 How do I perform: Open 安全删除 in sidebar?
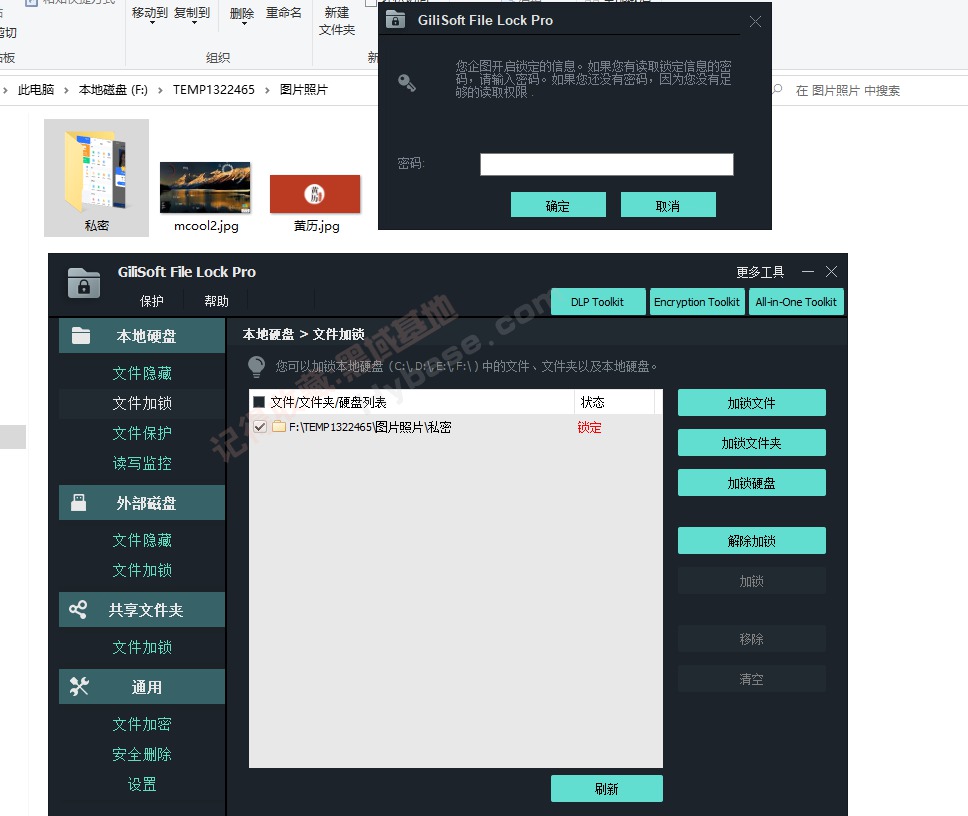[x=142, y=754]
